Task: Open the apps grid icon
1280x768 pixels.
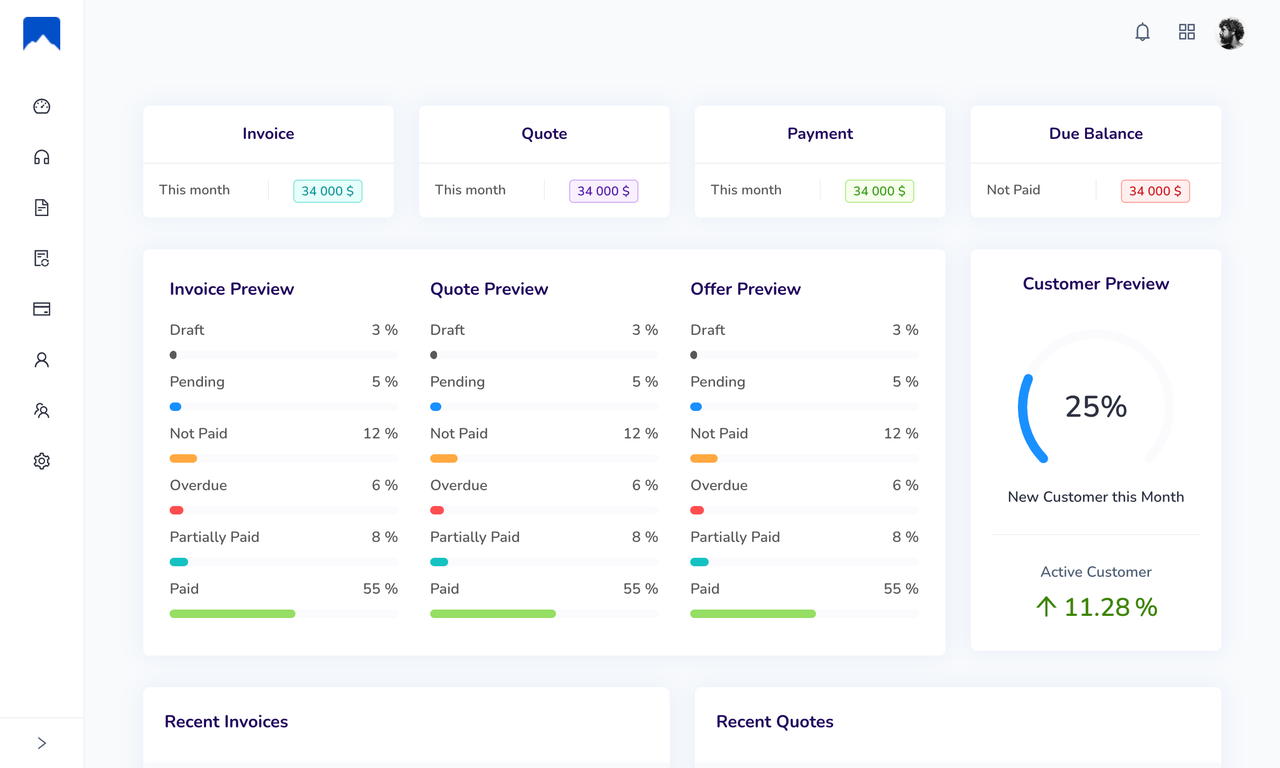Action: pos(1187,32)
